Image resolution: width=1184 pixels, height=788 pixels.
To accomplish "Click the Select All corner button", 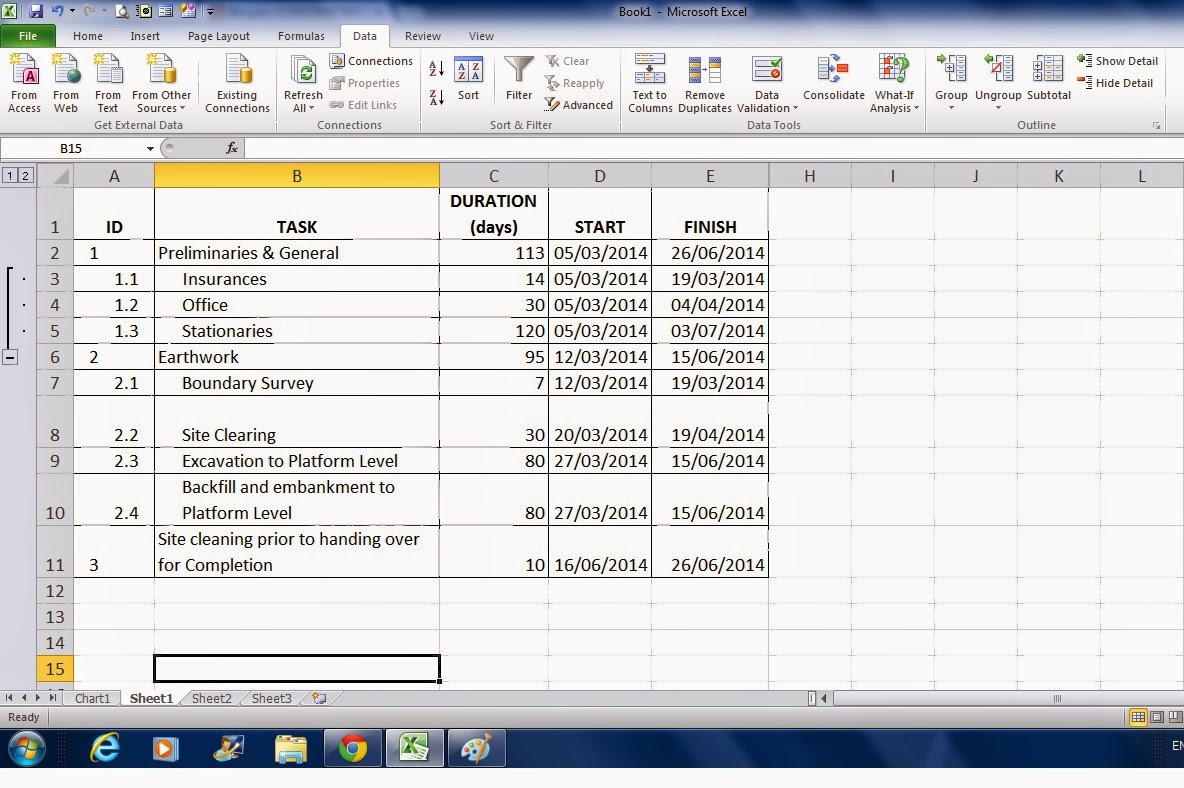I will 55,176.
